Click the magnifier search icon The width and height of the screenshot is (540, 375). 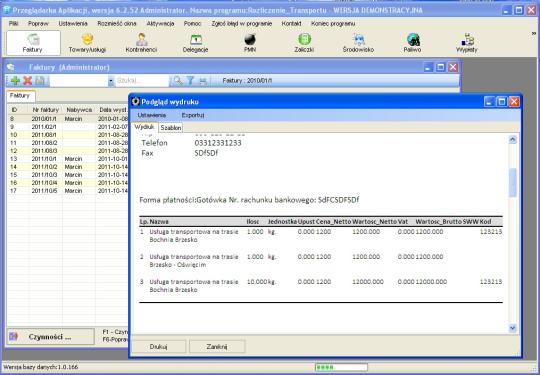(178, 81)
